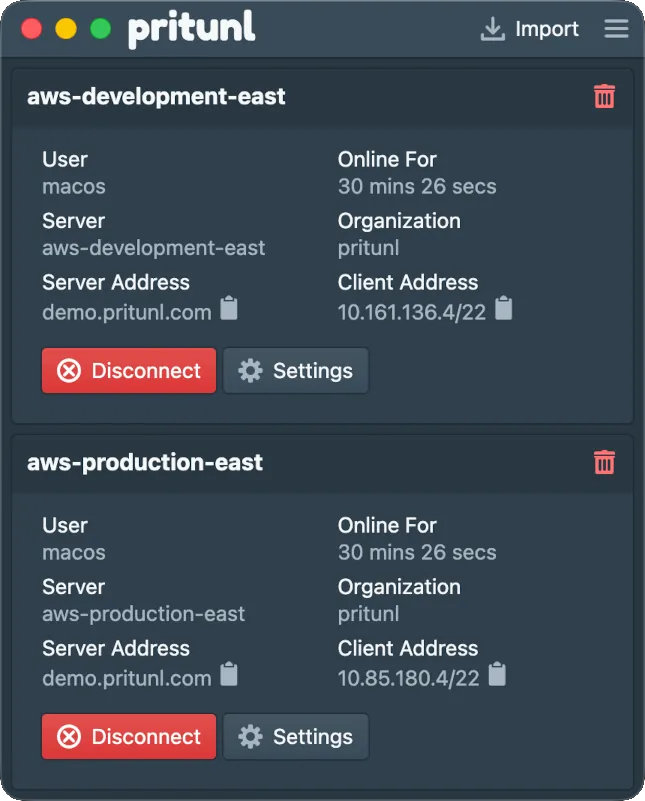Open the hamburger menu icon
Viewport: 645px width, 801px height.
(x=616, y=29)
